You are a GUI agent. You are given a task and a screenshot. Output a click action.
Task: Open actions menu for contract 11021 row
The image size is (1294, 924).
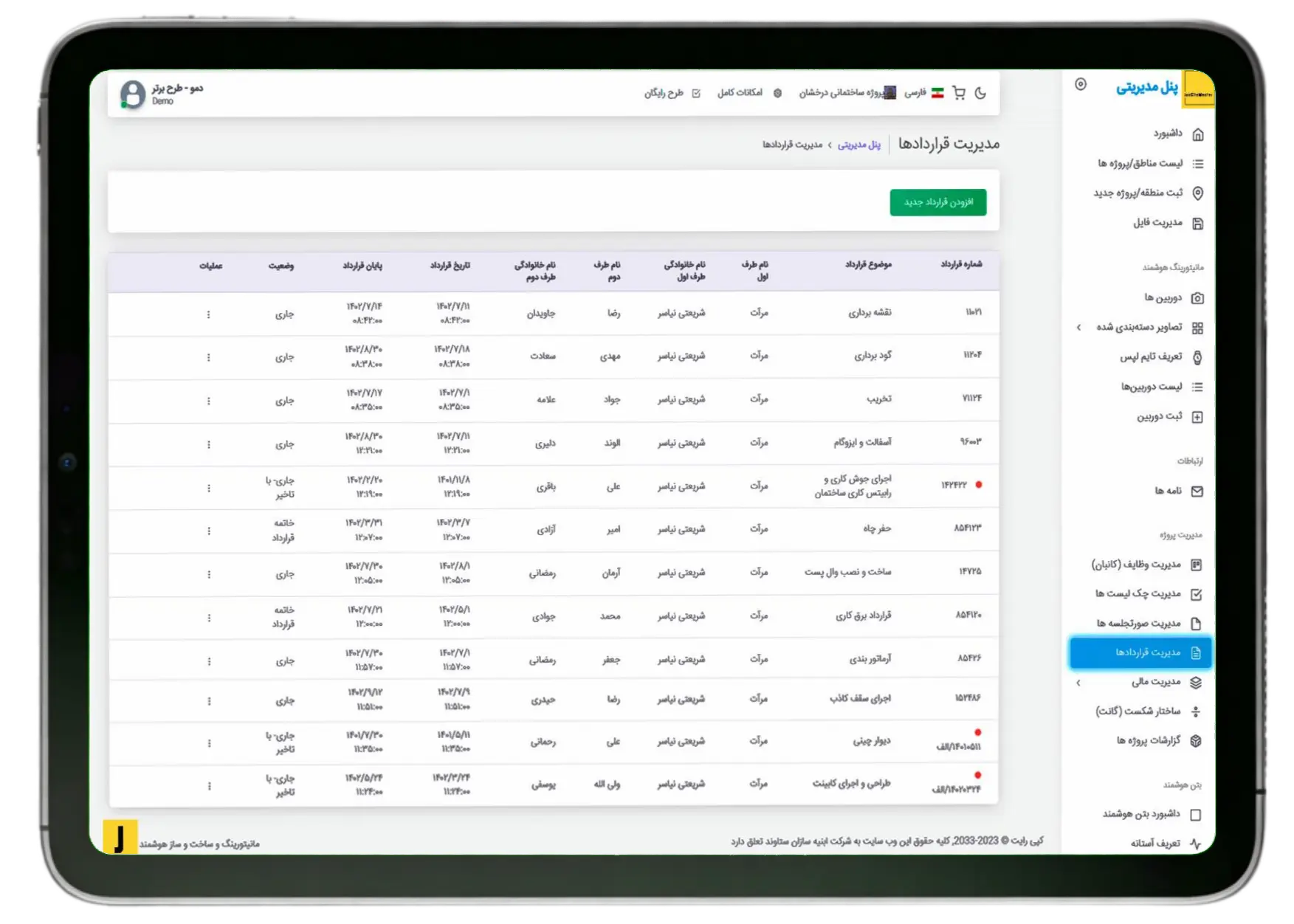pyautogui.click(x=208, y=314)
